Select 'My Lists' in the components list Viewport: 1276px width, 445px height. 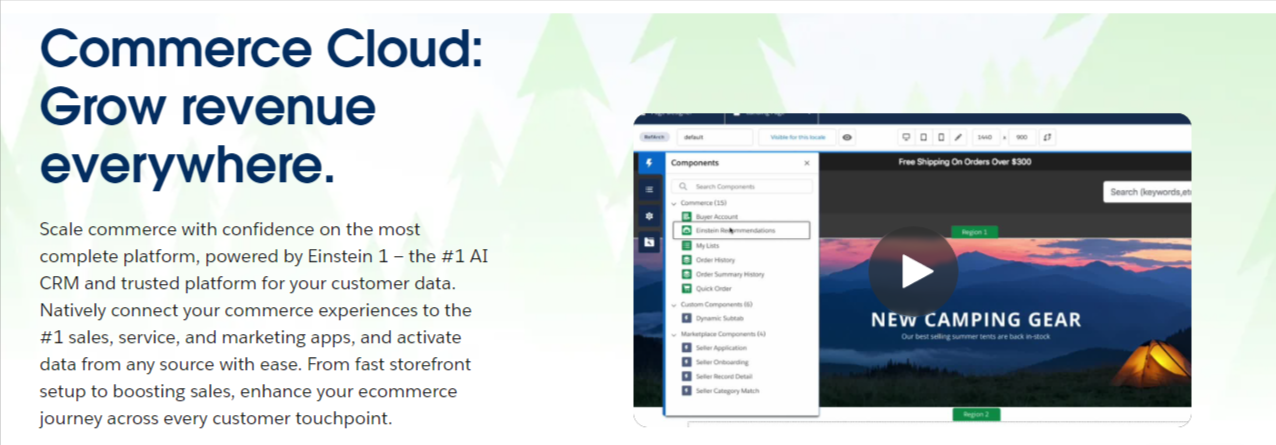708,245
